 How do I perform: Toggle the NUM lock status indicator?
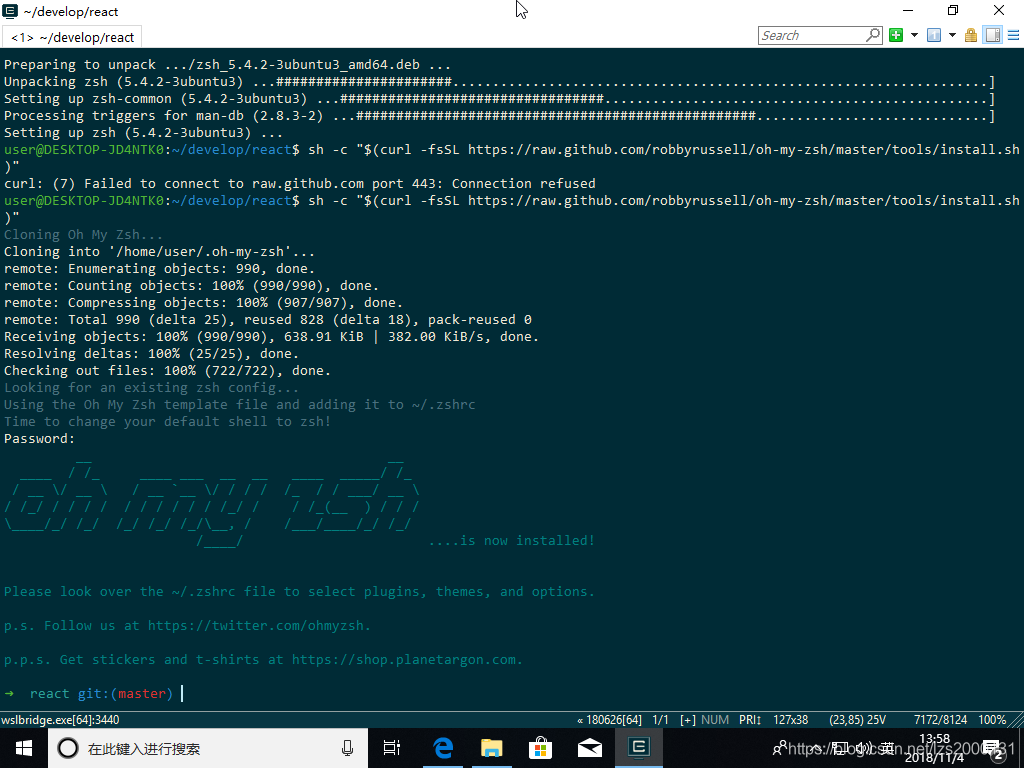tap(714, 720)
